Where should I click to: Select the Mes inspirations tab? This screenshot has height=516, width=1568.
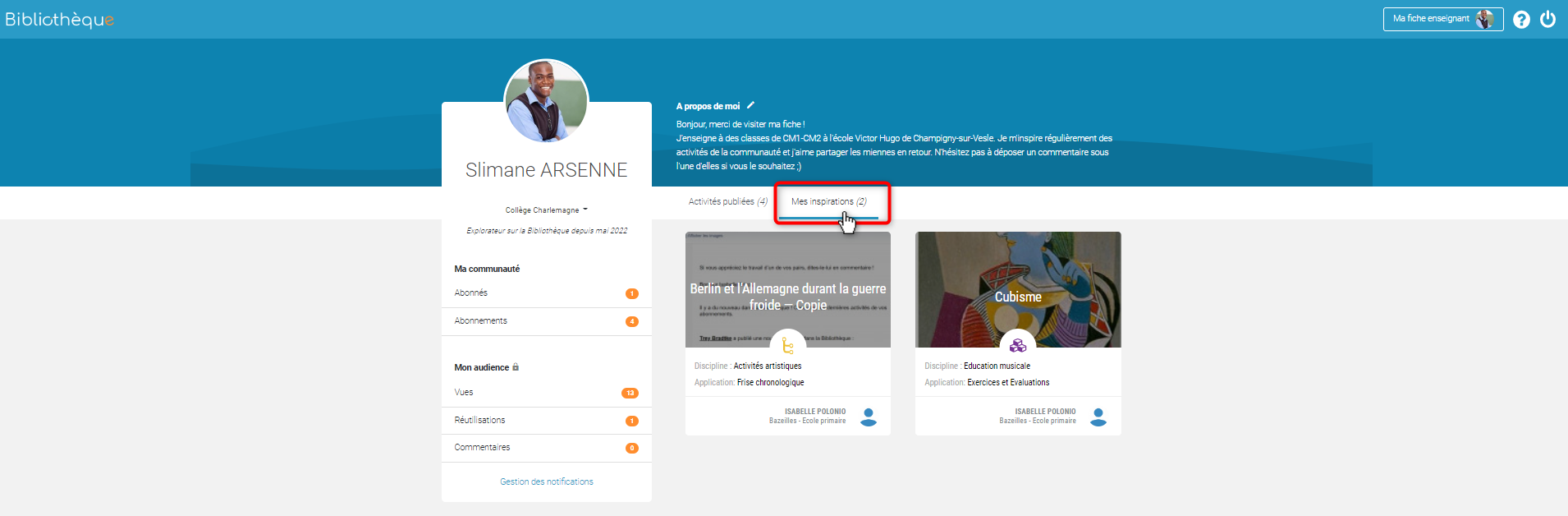(x=828, y=201)
